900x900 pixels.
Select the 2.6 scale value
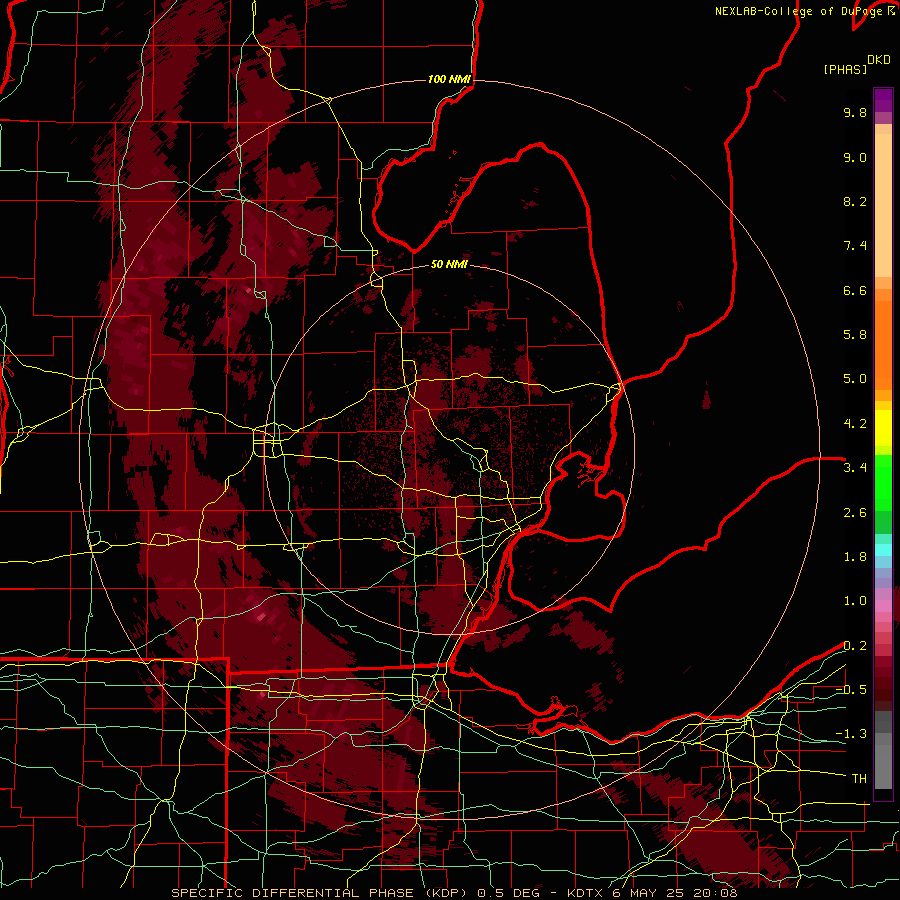point(855,513)
